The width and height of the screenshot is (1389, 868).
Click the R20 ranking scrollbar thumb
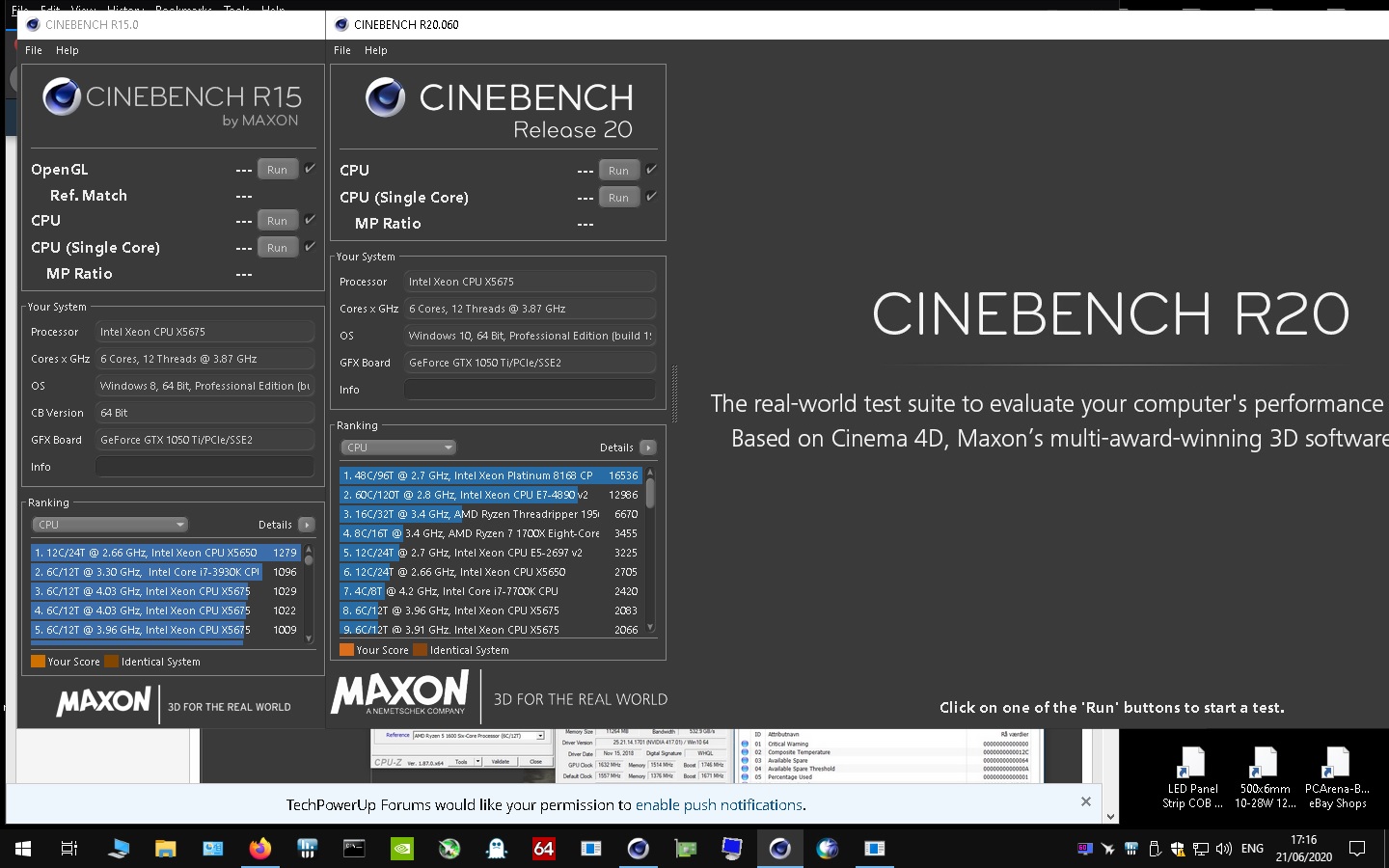coord(650,492)
